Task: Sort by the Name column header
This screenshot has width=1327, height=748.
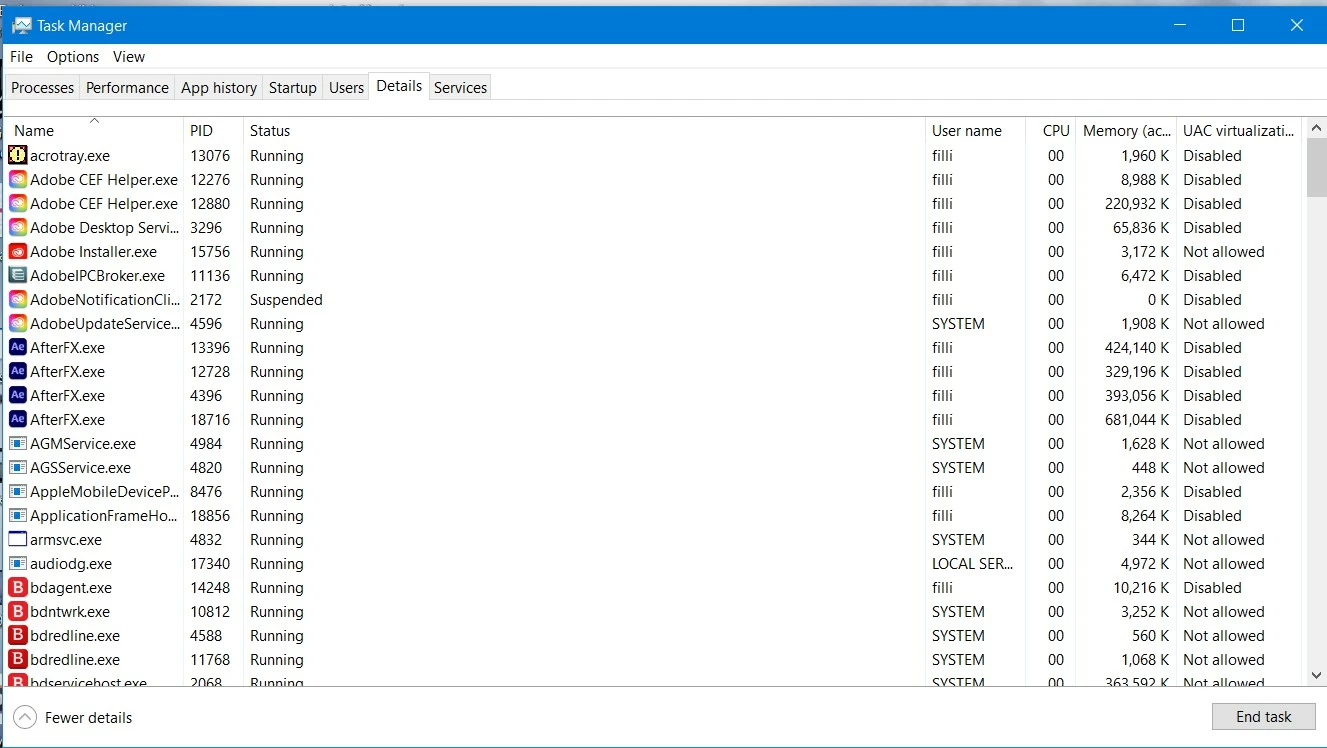Action: [x=94, y=130]
